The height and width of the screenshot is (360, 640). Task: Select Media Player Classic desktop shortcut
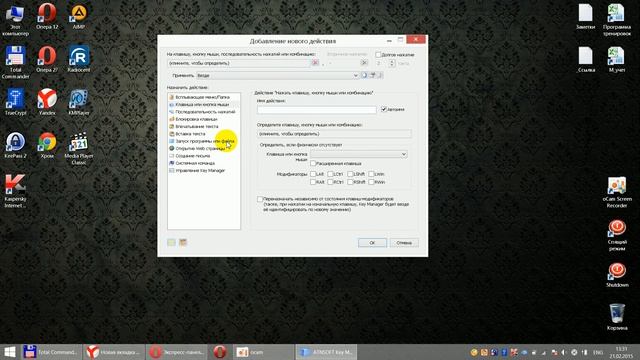(78, 149)
